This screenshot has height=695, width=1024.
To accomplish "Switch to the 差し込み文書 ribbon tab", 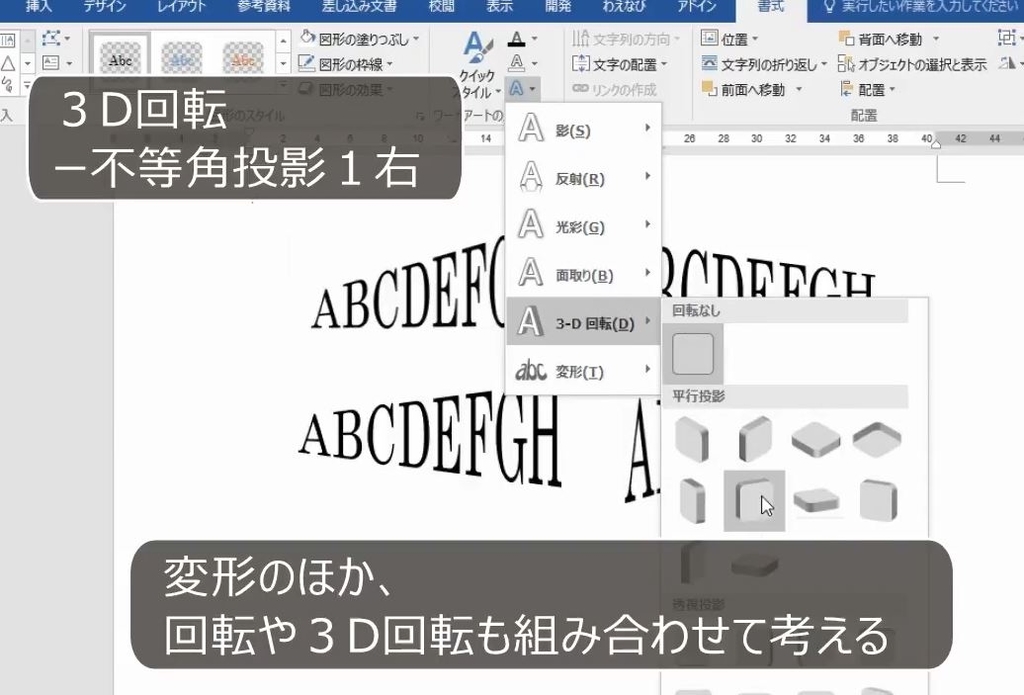I will [x=359, y=7].
